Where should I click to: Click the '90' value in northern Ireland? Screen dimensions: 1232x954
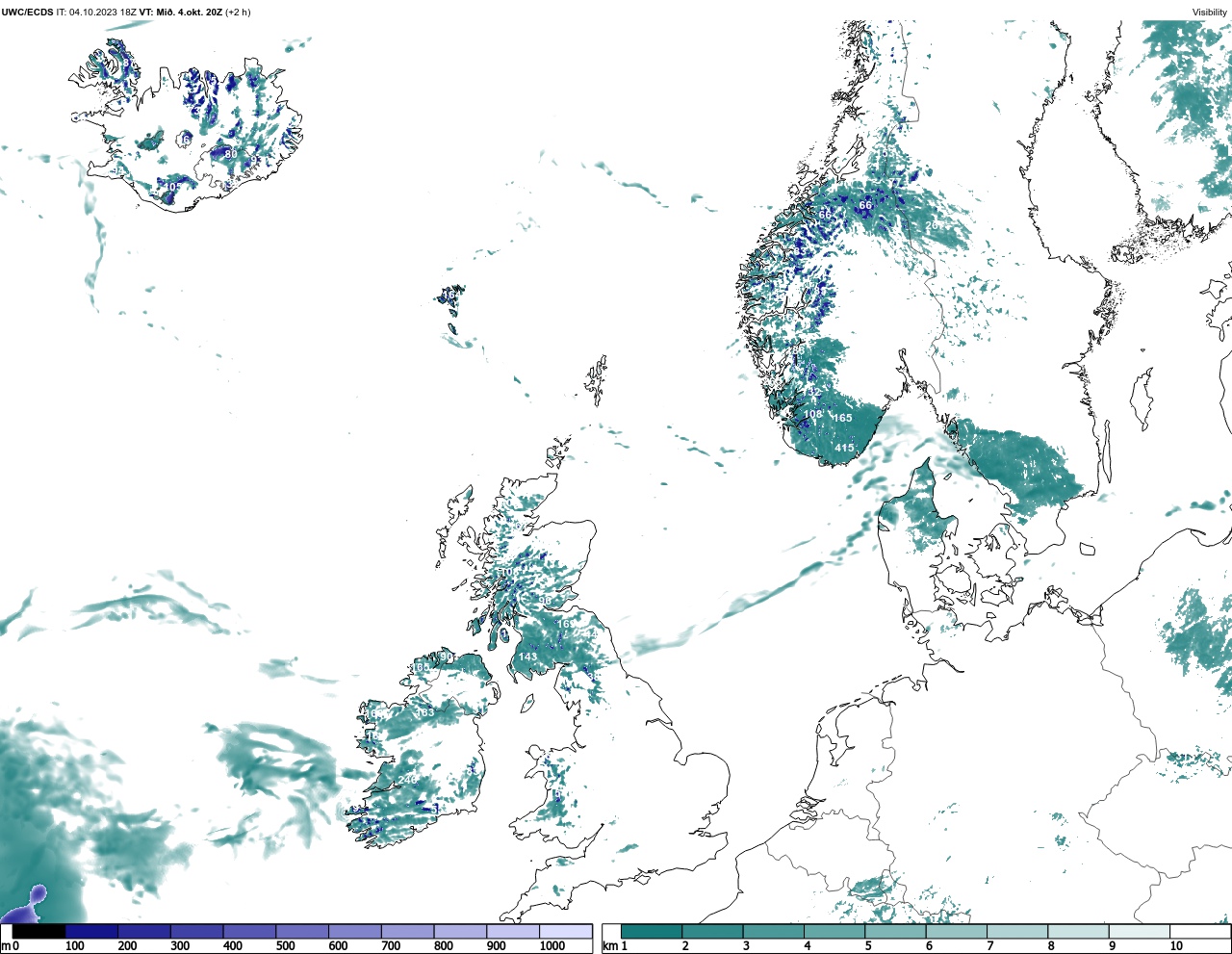click(447, 657)
